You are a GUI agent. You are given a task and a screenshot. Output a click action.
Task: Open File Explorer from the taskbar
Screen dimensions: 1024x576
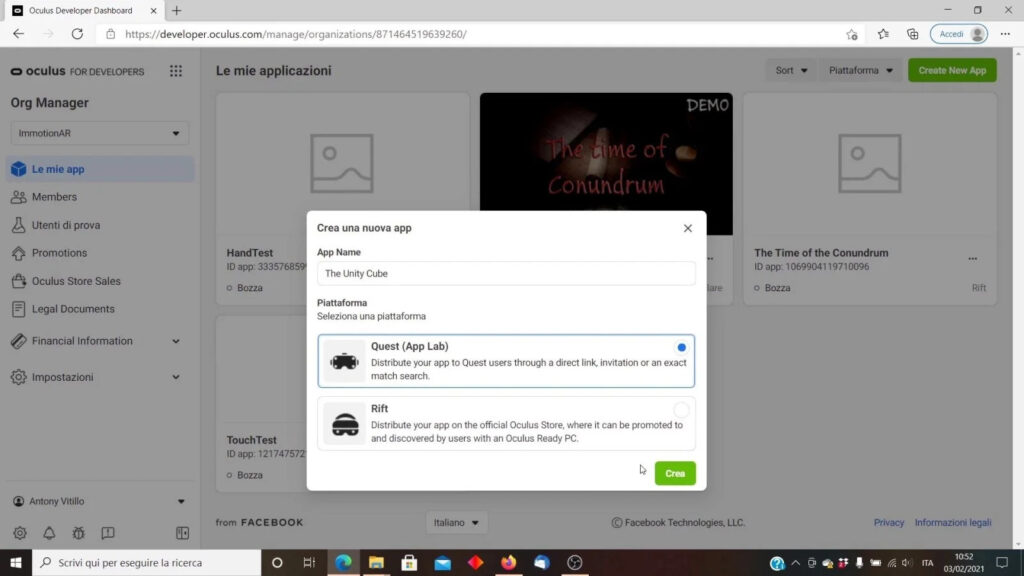(376, 562)
